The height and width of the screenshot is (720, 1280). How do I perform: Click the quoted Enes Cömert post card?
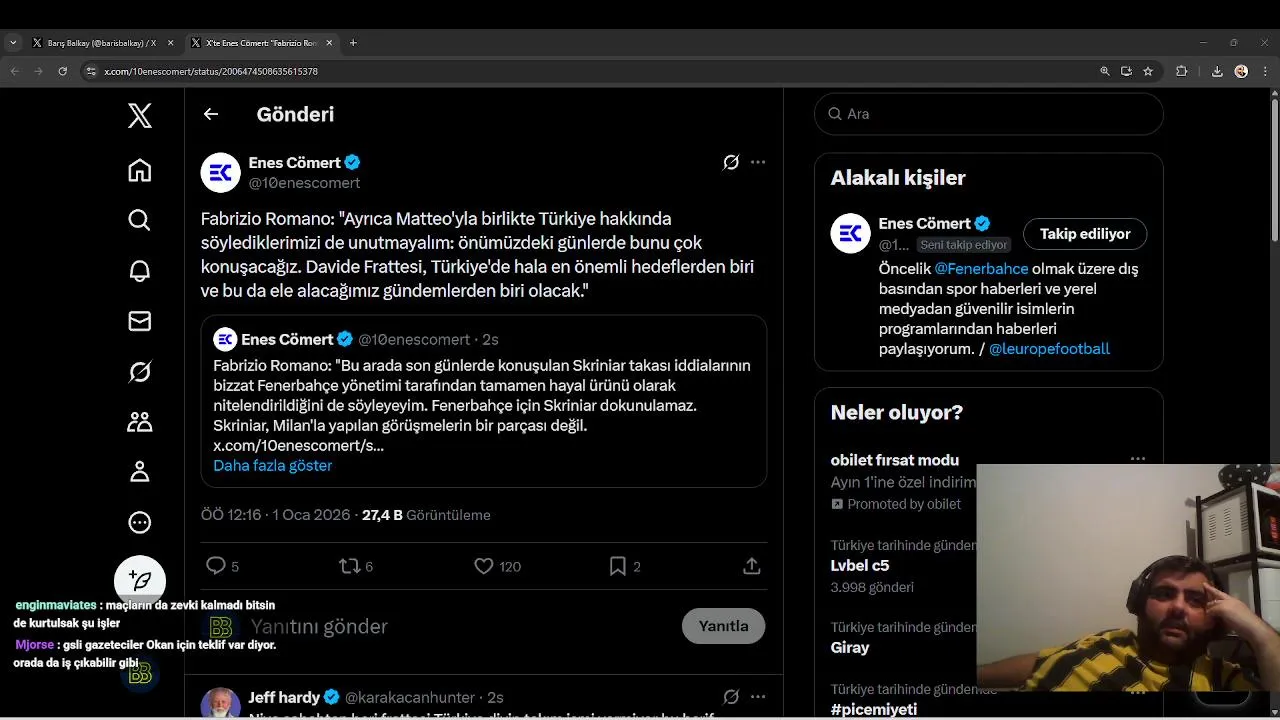pyautogui.click(x=484, y=402)
